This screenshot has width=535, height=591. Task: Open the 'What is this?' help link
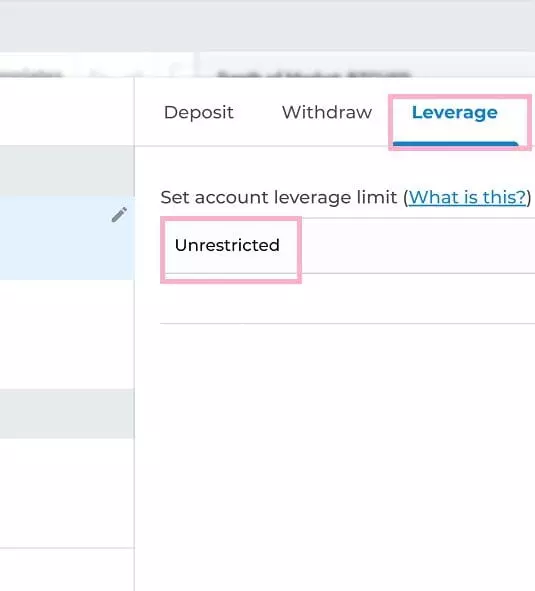coord(468,197)
